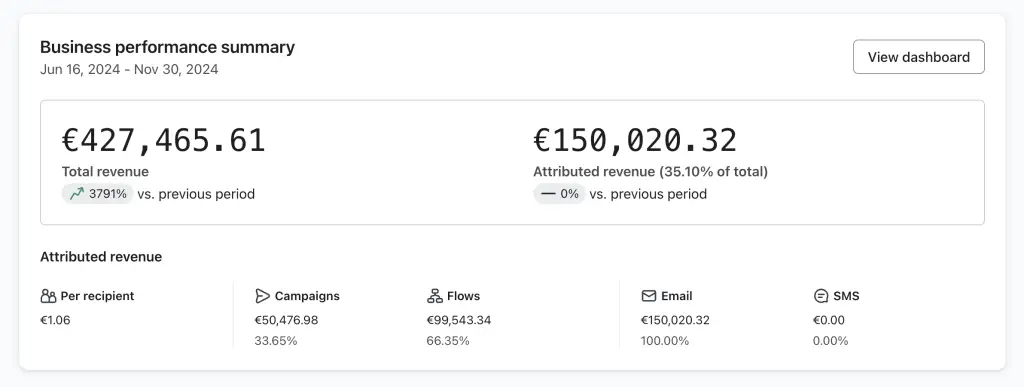Click Attributed revenue (35.10% of total) label
The width and height of the screenshot is (1024, 387).
(x=650, y=172)
